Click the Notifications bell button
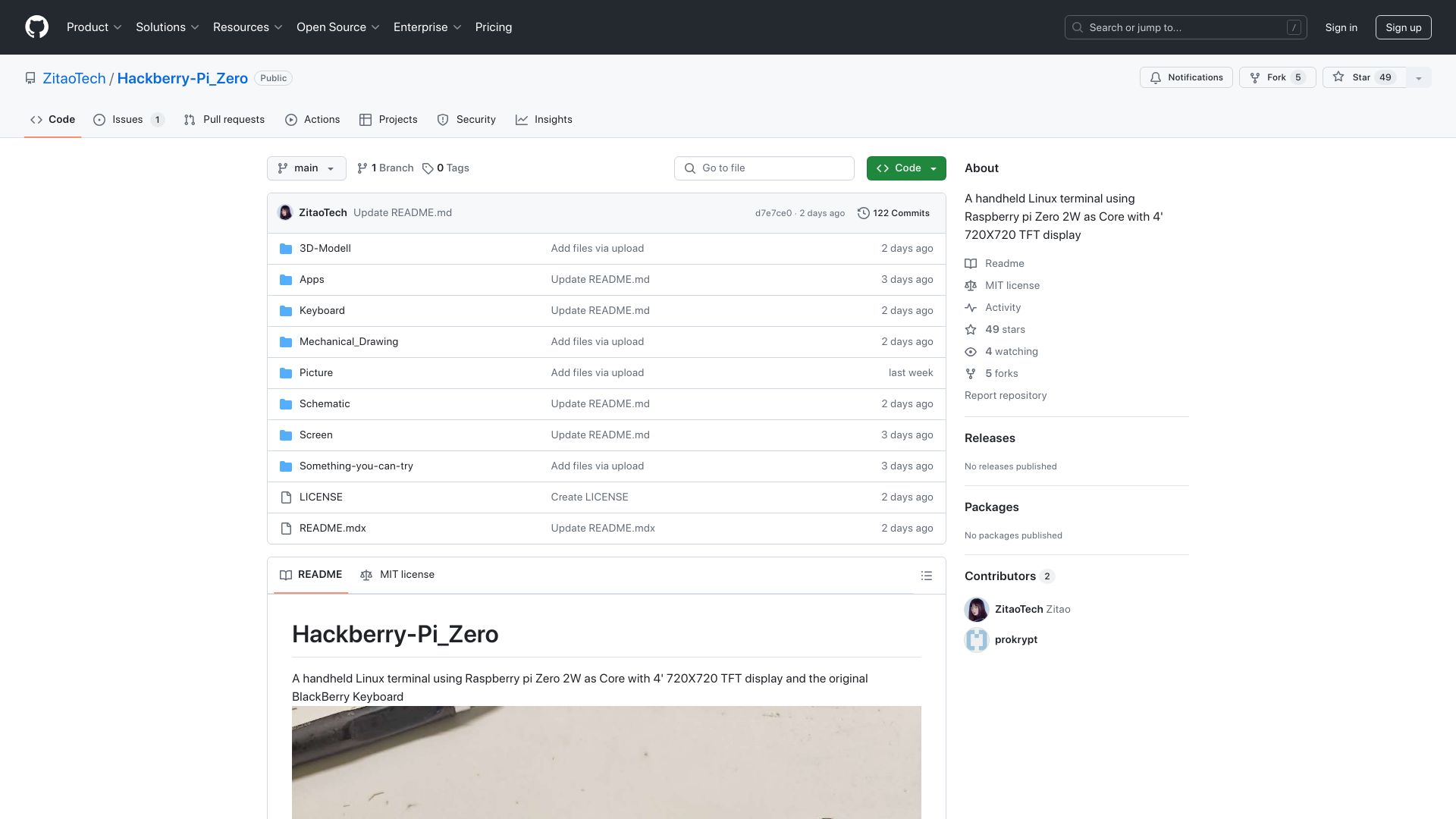Viewport: 1456px width, 819px height. click(1186, 77)
